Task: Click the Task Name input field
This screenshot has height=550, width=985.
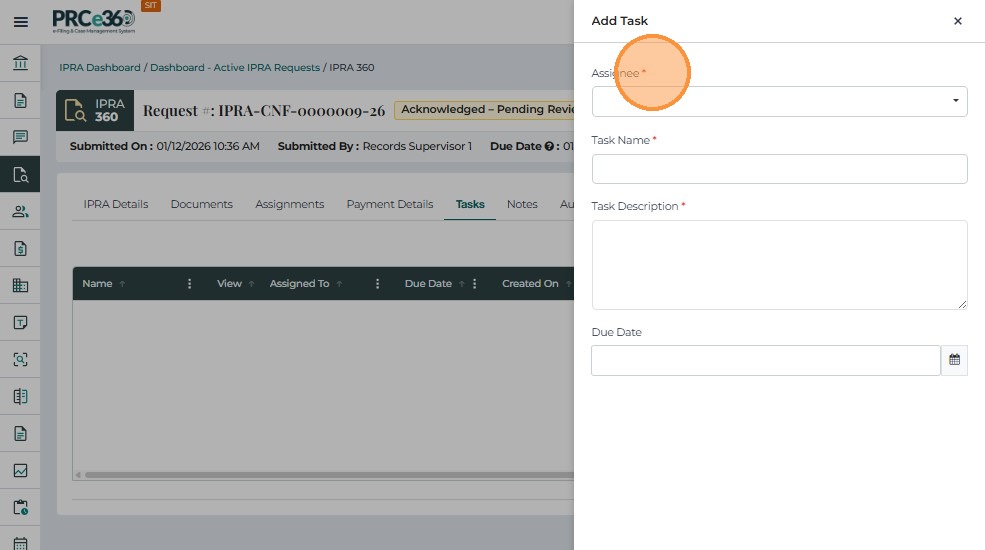Action: click(x=779, y=169)
